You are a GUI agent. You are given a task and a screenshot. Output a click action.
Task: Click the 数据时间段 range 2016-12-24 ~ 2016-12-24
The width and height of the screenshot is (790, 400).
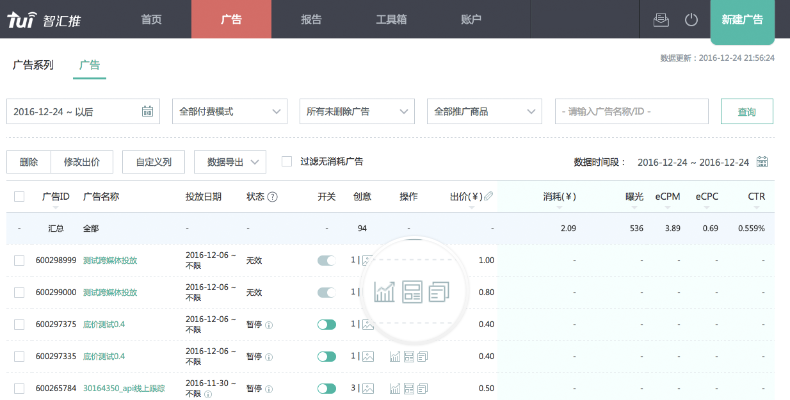(x=693, y=162)
